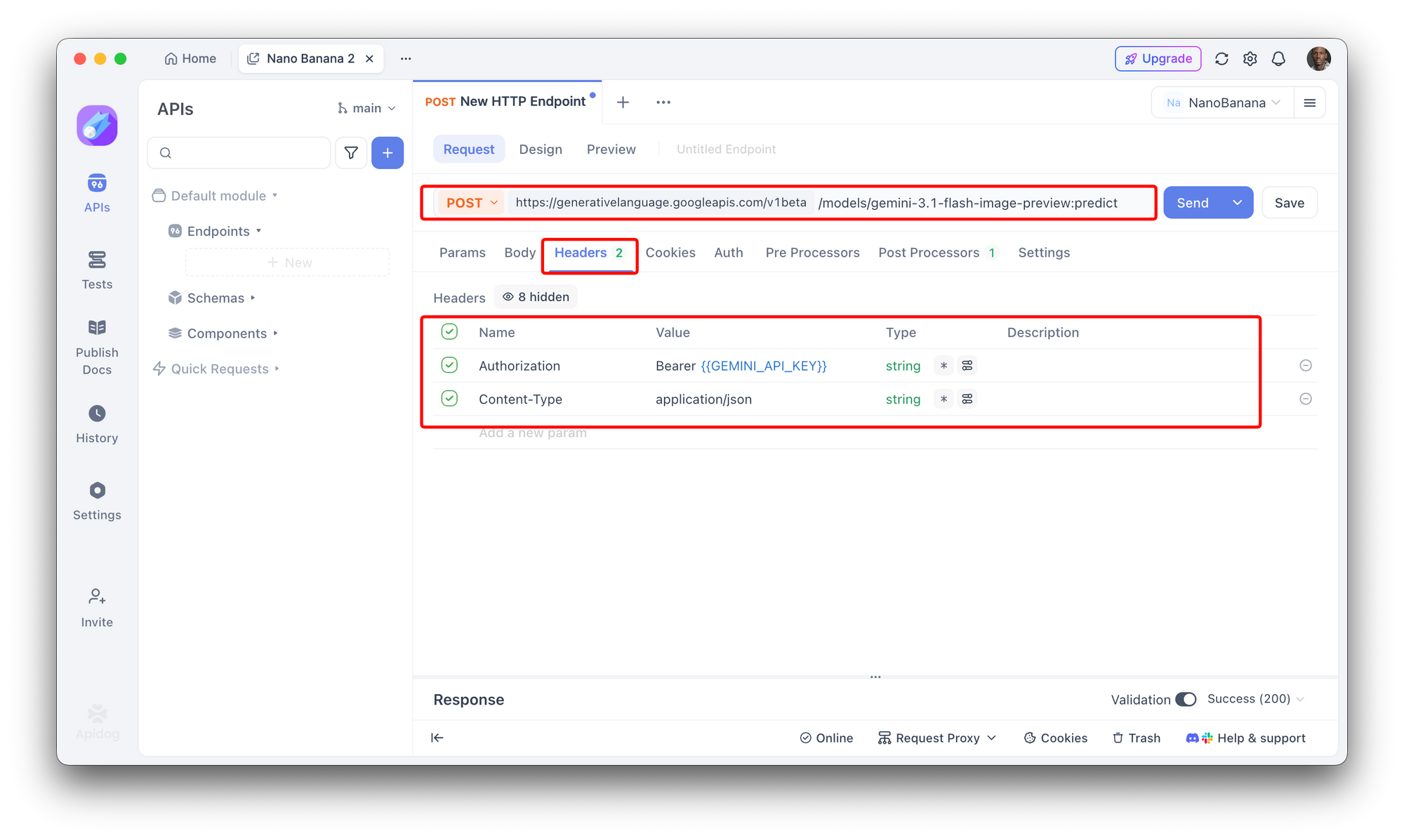The height and width of the screenshot is (840, 1404).
Task: Open the notifications bell
Action: click(x=1278, y=59)
